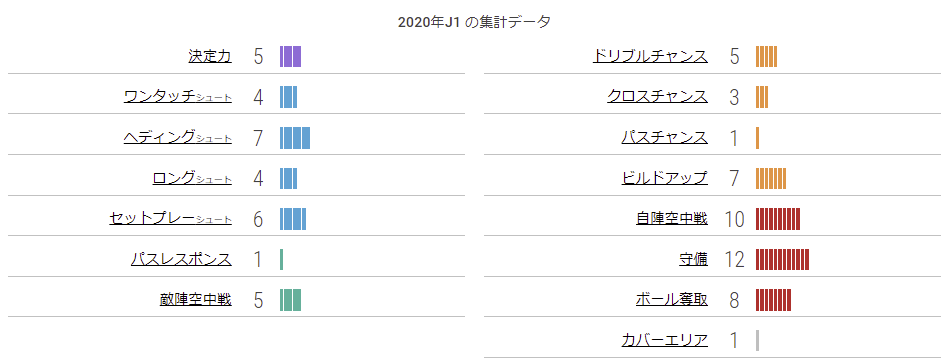Viewport: 951px width, 363px height.
Task: Open the クロスチャンス link
Action: pyautogui.click(x=657, y=97)
